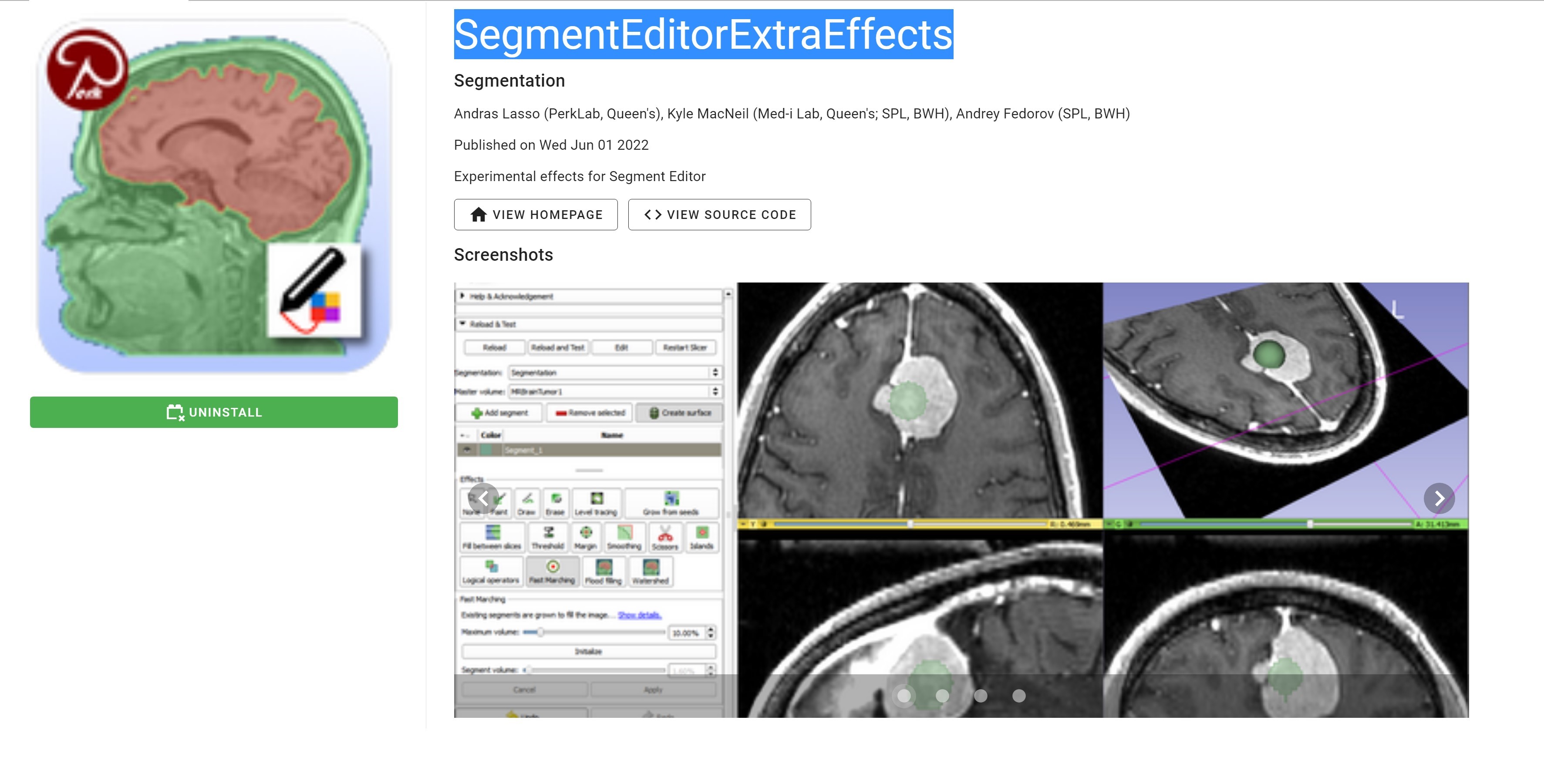This screenshot has width=1544, height=784.
Task: Click the highlighted SegmentEditorExtraEffects title
Action: (x=703, y=34)
